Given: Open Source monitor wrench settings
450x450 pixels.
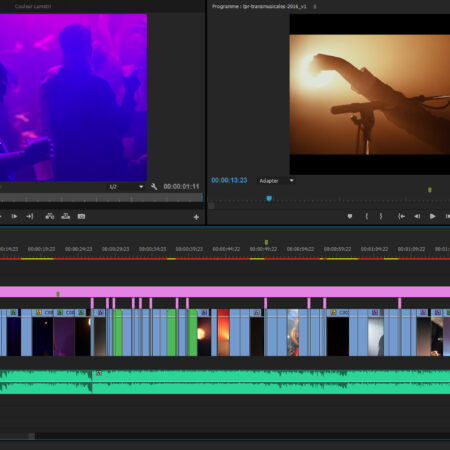Looking at the screenshot, I should pyautogui.click(x=154, y=187).
